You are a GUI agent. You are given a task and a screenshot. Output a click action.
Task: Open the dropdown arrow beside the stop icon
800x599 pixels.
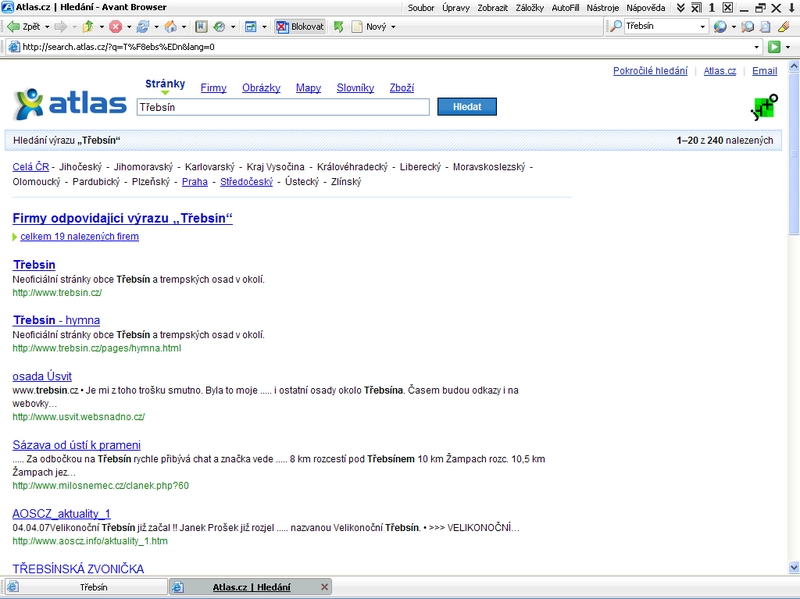(x=129, y=27)
